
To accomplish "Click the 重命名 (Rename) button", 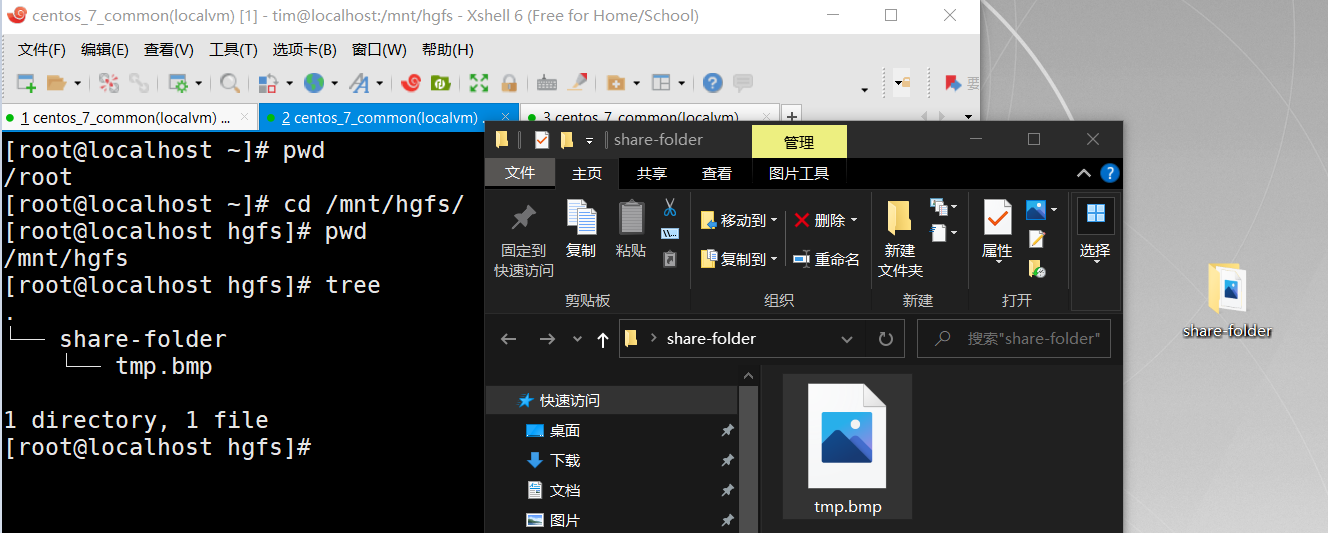I will coord(826,259).
